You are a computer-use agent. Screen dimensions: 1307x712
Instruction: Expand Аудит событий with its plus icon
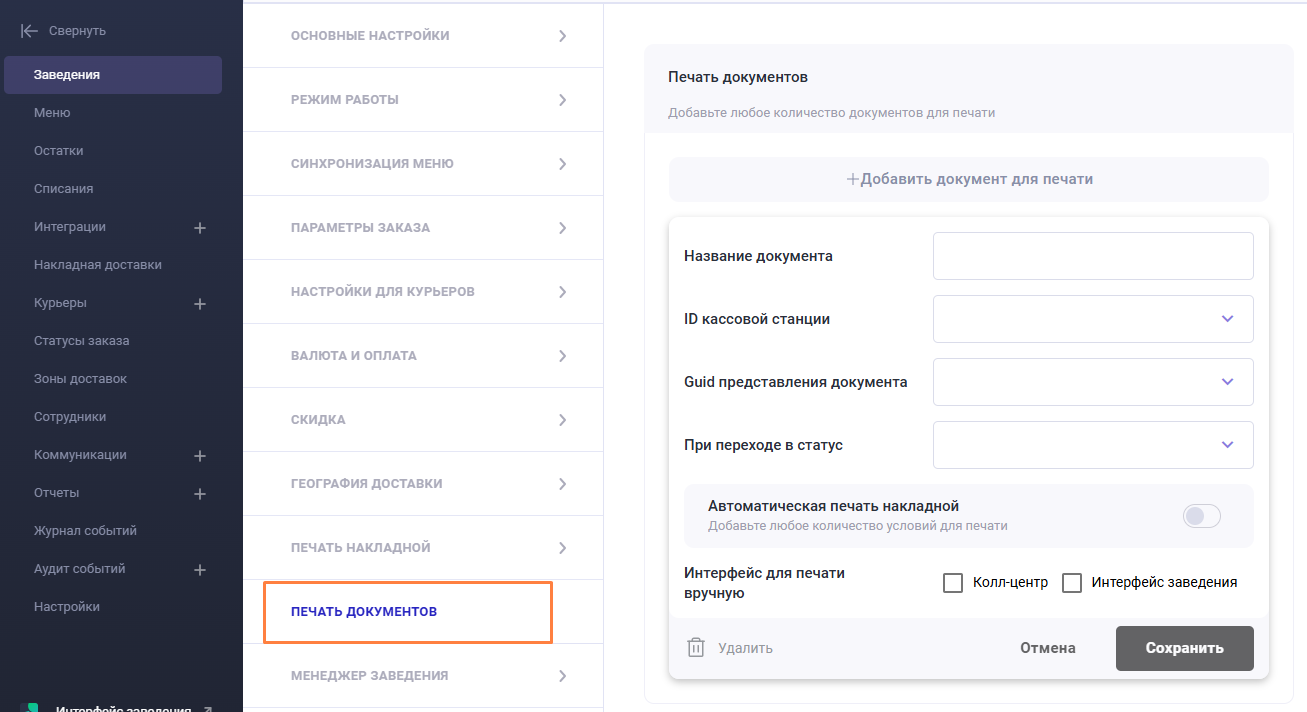coord(199,570)
